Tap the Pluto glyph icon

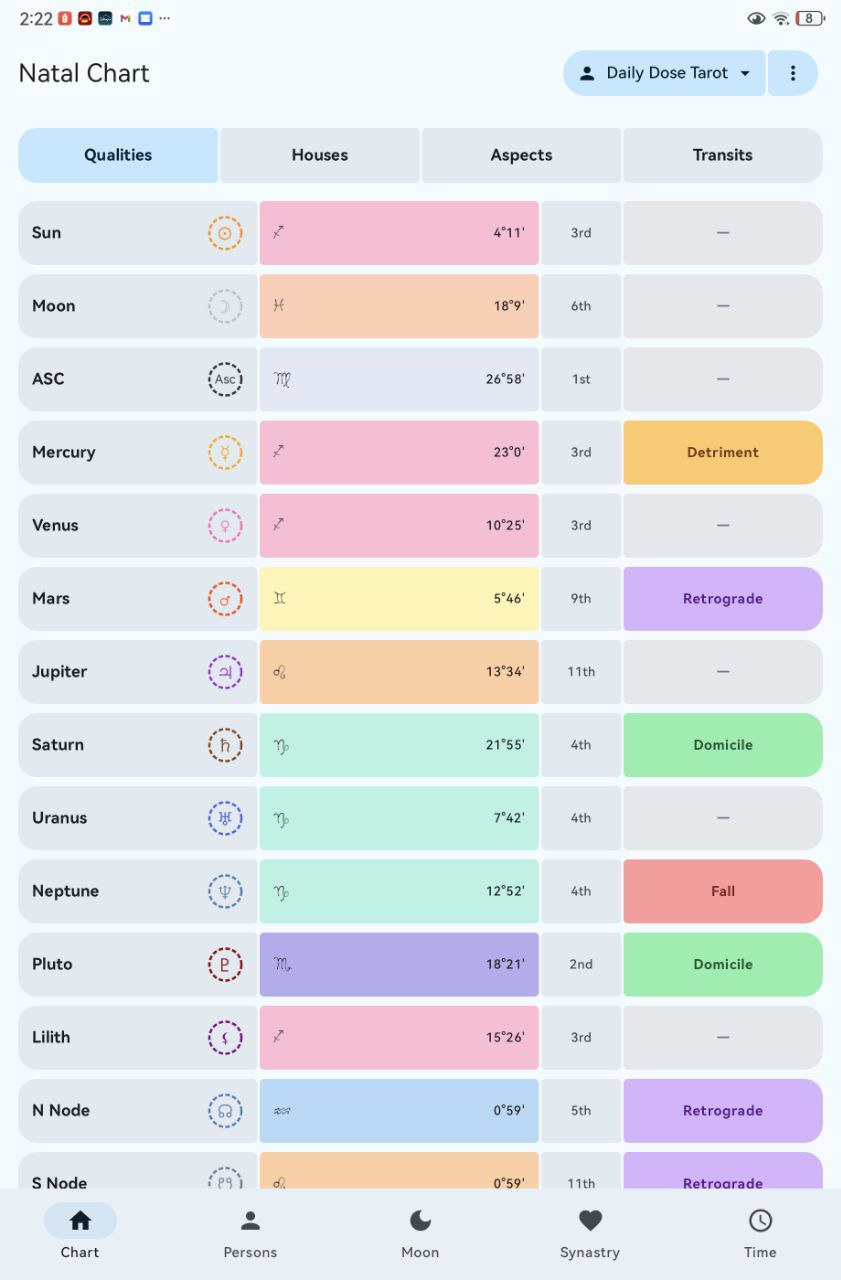(x=225, y=964)
